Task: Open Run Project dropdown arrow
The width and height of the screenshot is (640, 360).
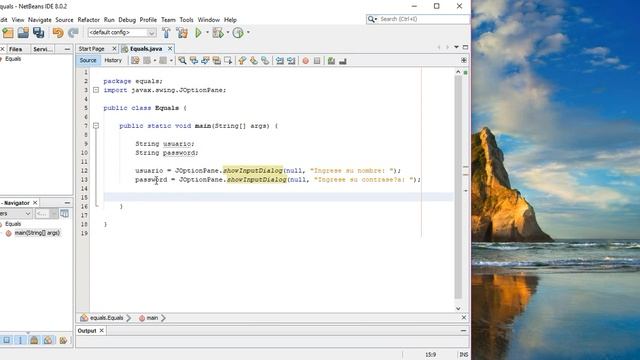Action: 207,33
